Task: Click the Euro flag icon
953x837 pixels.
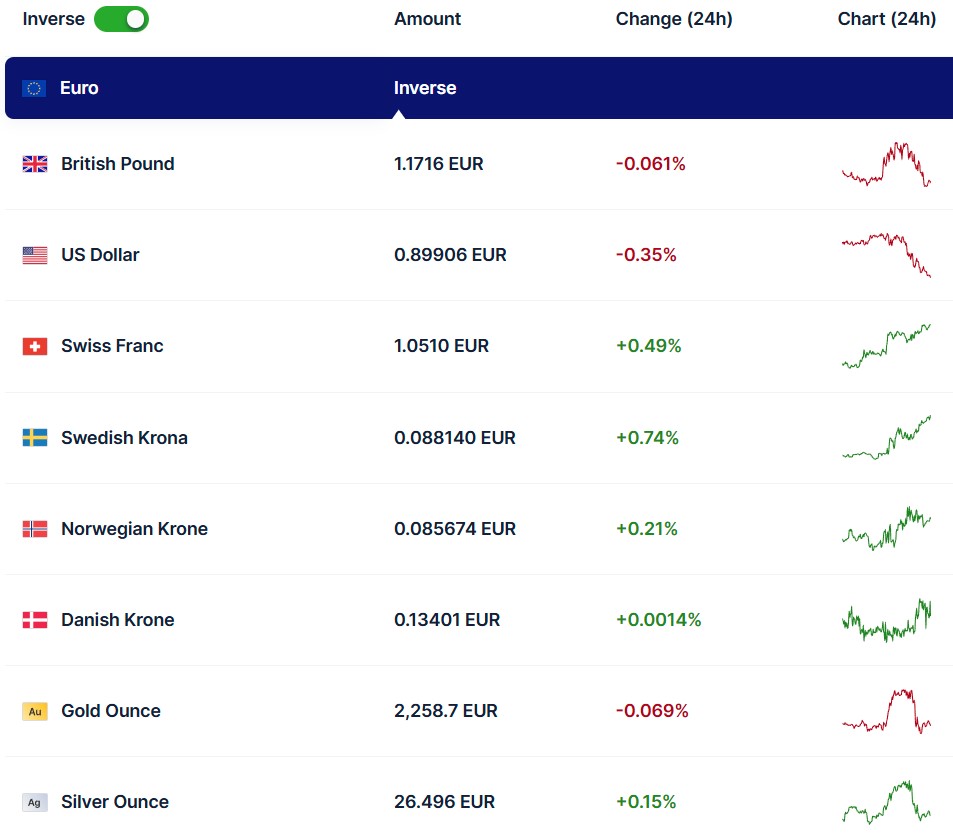Action: click(x=34, y=88)
